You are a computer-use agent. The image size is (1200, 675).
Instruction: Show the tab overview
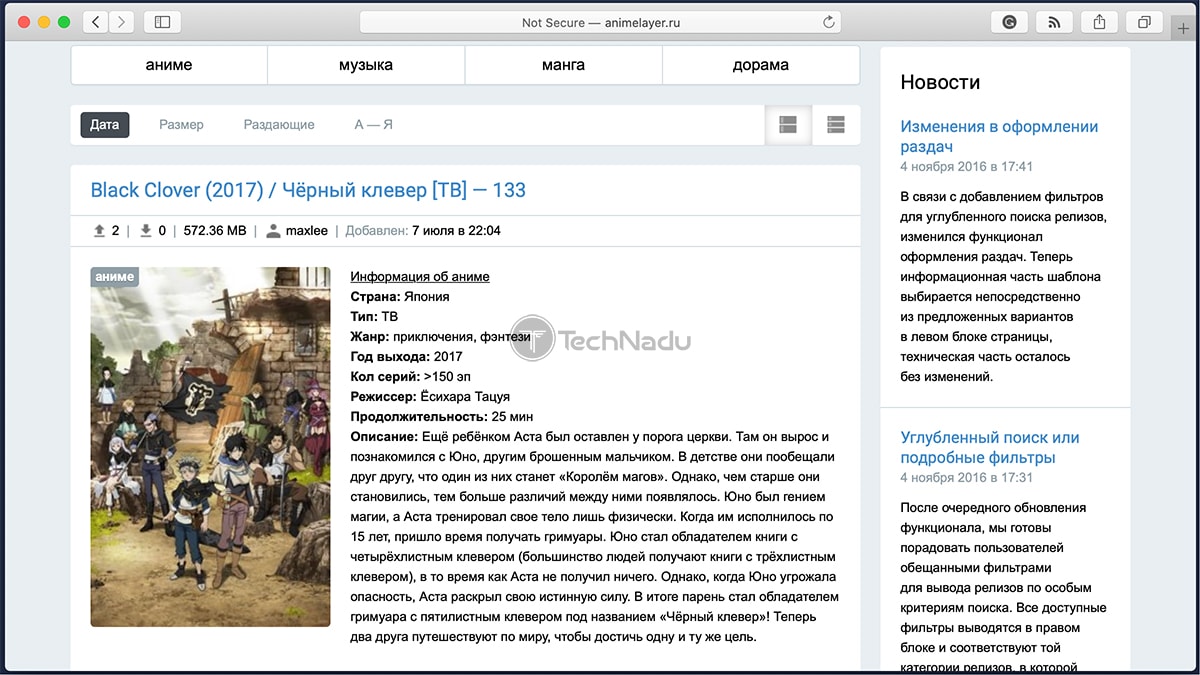pyautogui.click(x=1144, y=22)
